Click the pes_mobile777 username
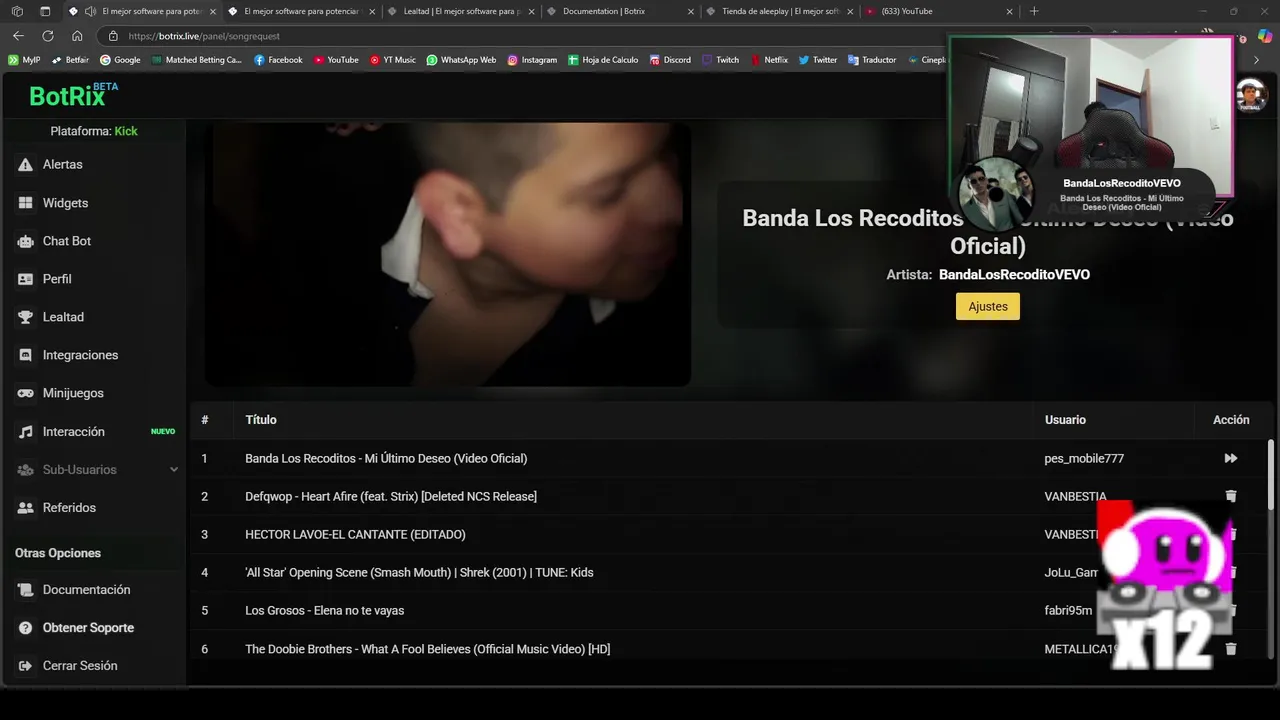 click(1084, 459)
